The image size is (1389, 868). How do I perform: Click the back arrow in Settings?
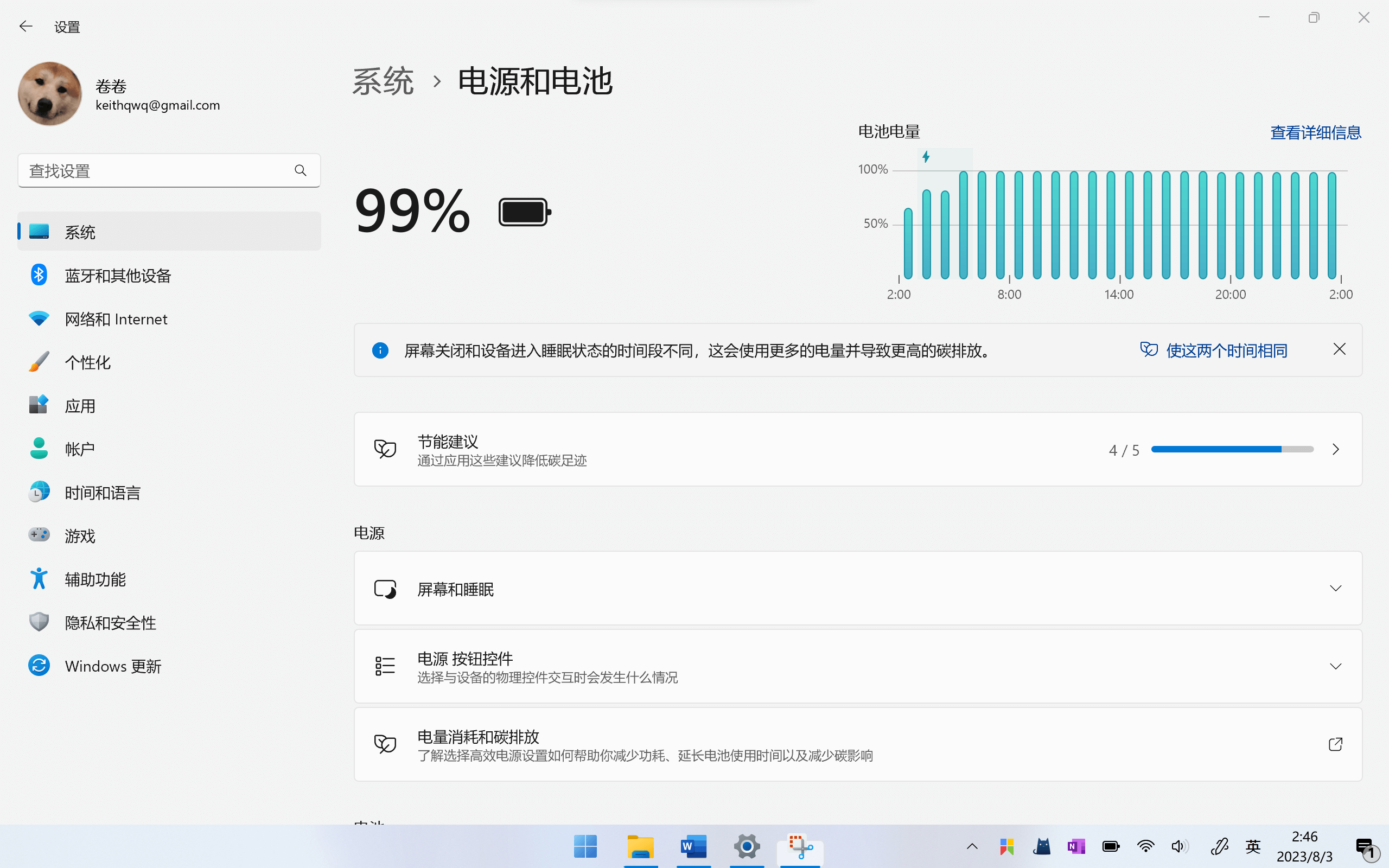pos(26,27)
